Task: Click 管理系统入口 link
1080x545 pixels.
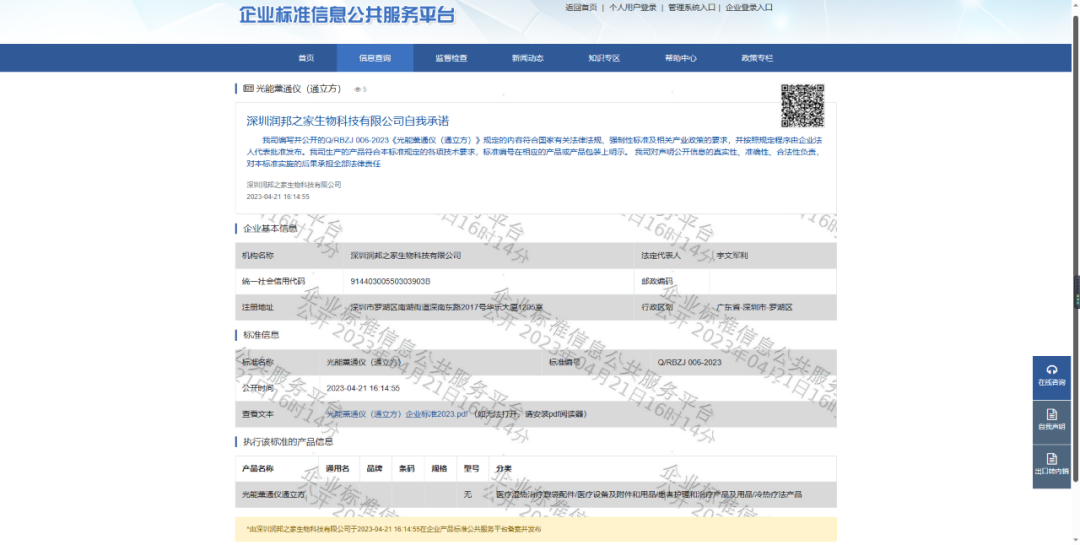Action: click(692, 8)
